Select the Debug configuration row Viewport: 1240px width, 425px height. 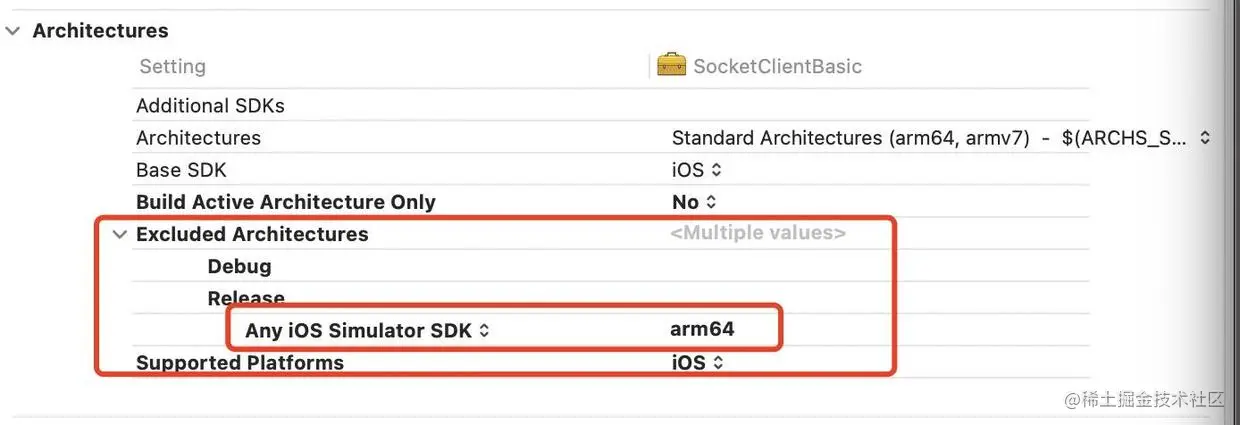pos(239,266)
